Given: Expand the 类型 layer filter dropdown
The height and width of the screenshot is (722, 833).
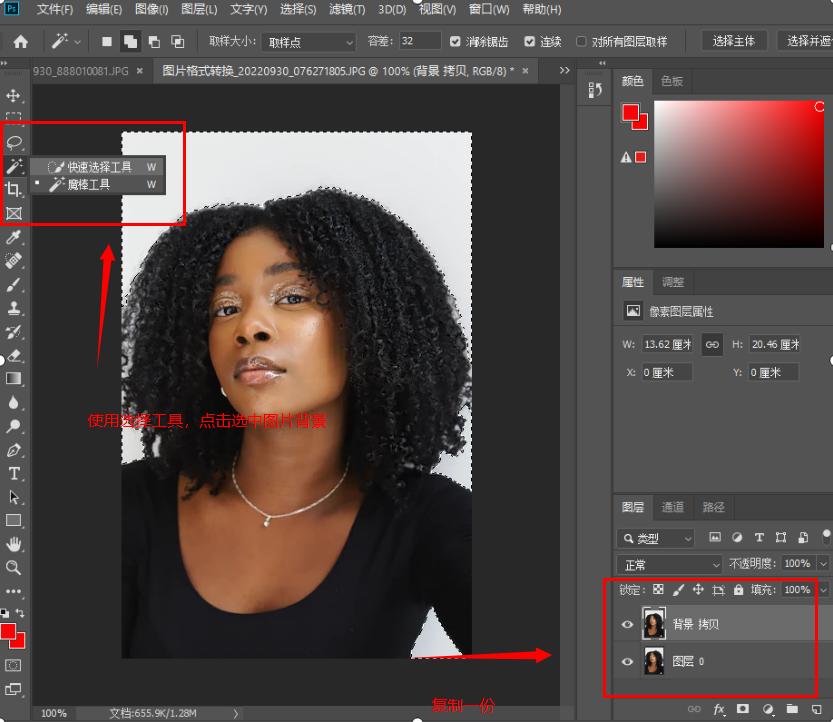Looking at the screenshot, I should click(x=656, y=538).
